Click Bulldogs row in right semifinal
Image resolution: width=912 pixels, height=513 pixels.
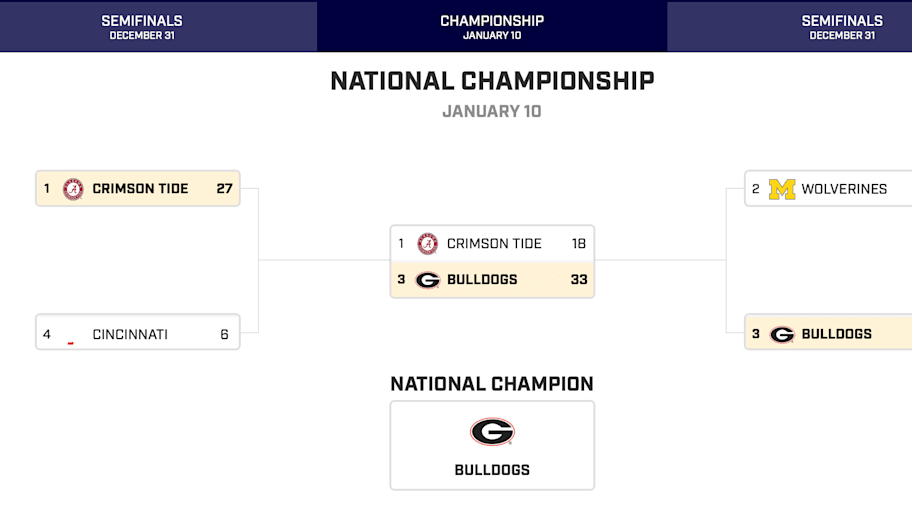coord(830,334)
